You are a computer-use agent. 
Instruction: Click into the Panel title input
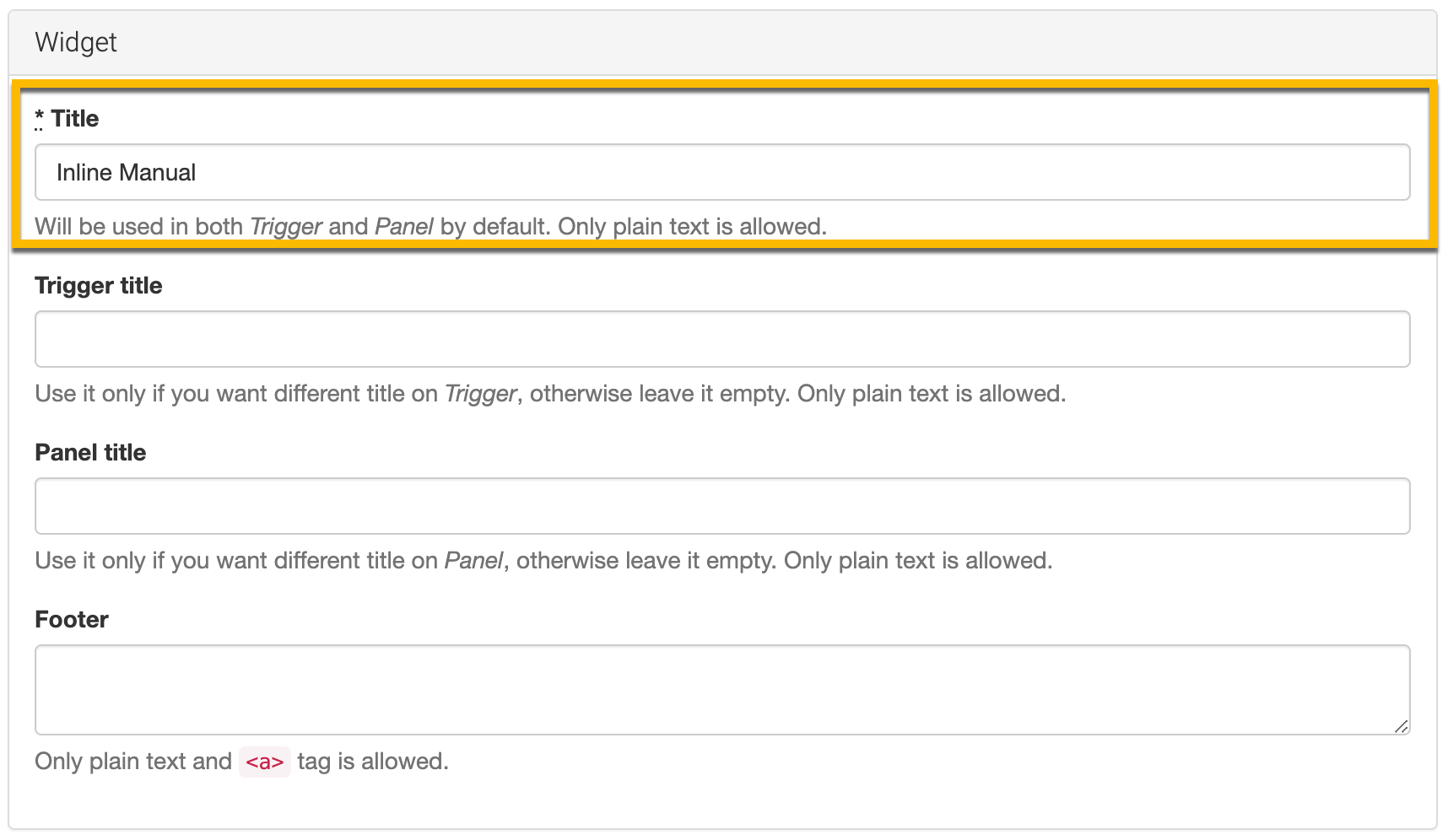(721, 506)
